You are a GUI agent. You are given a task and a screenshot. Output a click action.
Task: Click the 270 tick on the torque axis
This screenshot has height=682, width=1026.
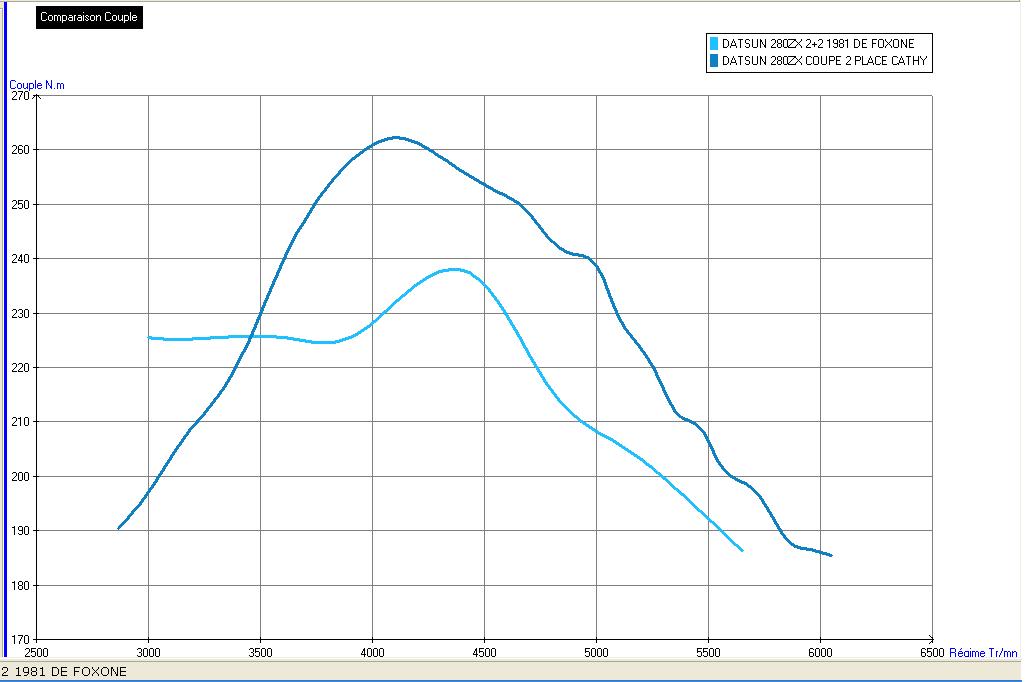point(20,96)
